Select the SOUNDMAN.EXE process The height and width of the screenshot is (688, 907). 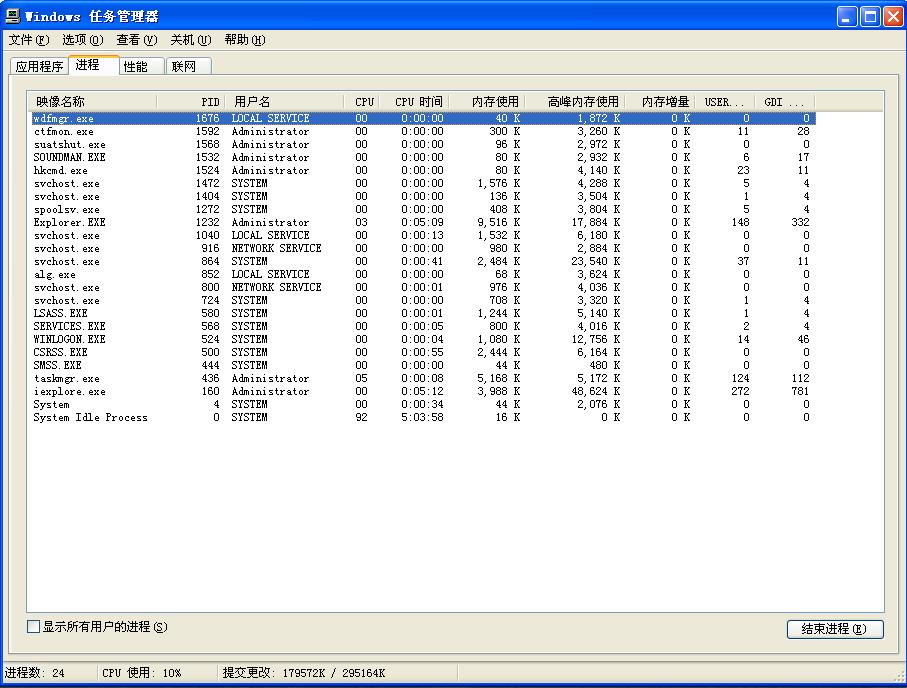pyautogui.click(x=423, y=157)
